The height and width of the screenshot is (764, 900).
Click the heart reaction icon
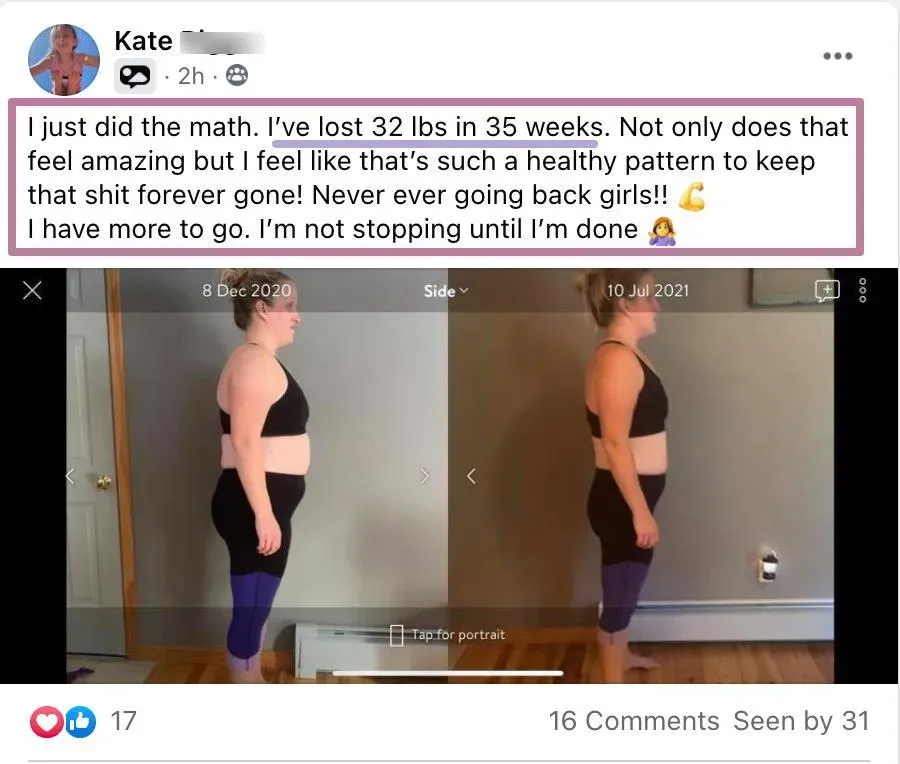pos(46,722)
